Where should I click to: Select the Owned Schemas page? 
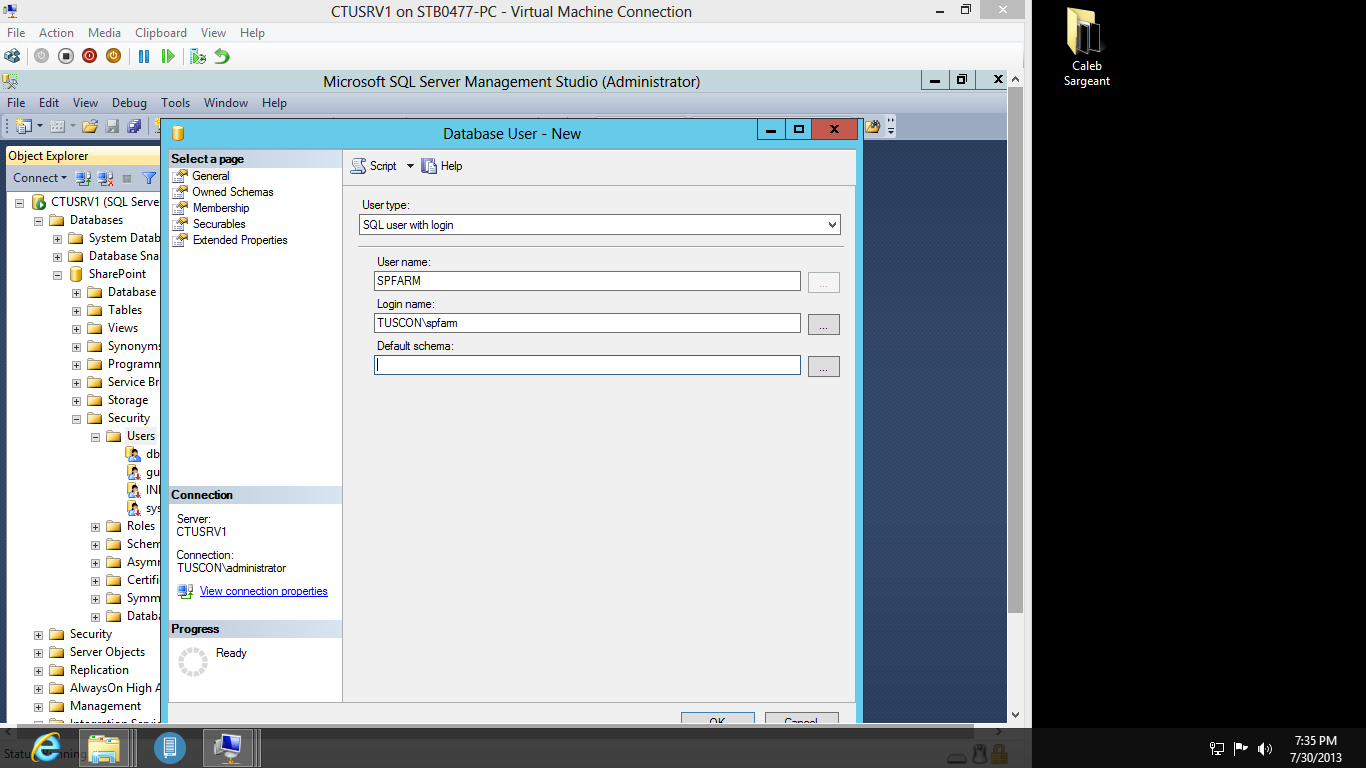click(232, 192)
